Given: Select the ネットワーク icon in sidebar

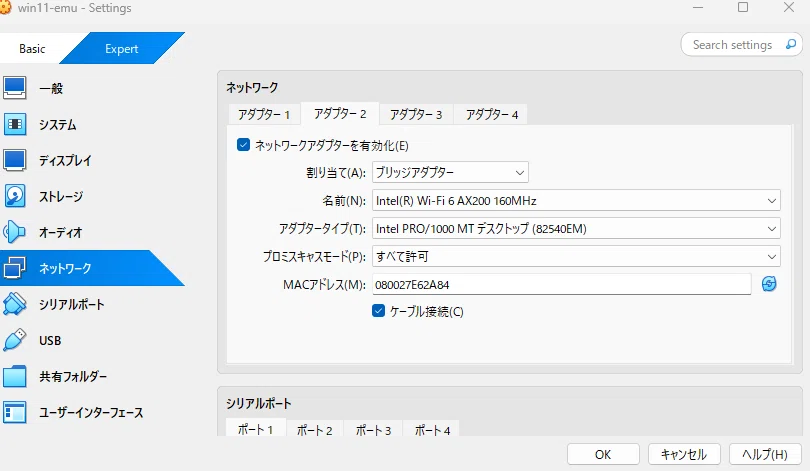Looking at the screenshot, I should 14,268.
